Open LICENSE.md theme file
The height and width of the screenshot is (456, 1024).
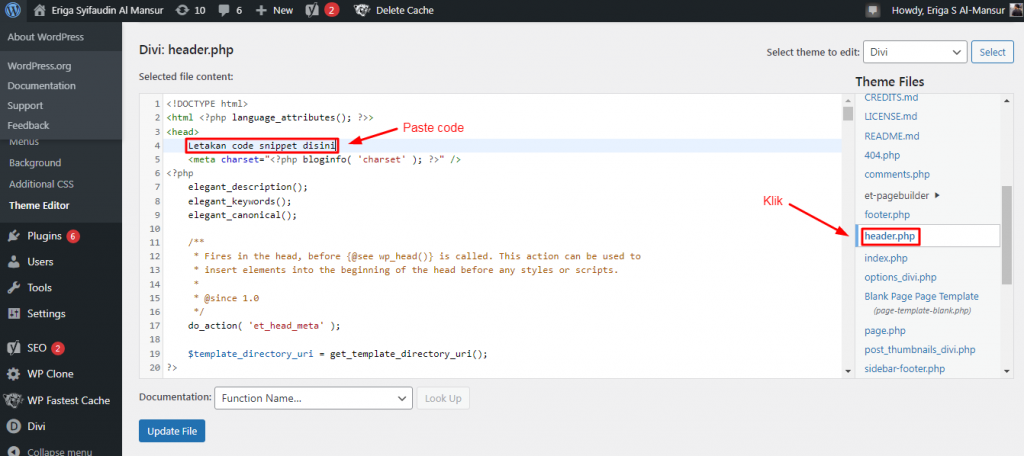(x=891, y=116)
